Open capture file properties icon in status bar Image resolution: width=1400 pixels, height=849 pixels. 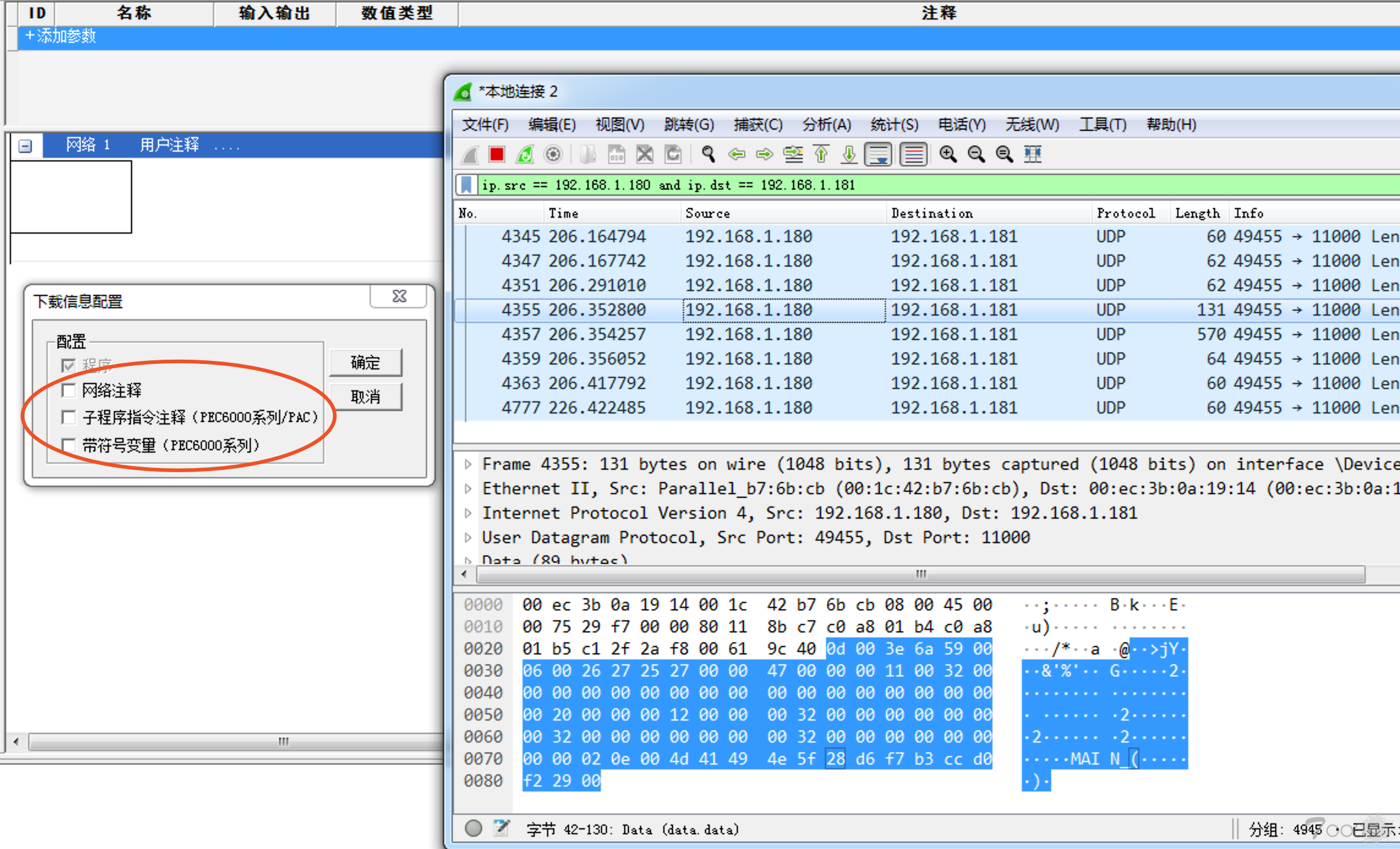pyautogui.click(x=502, y=828)
